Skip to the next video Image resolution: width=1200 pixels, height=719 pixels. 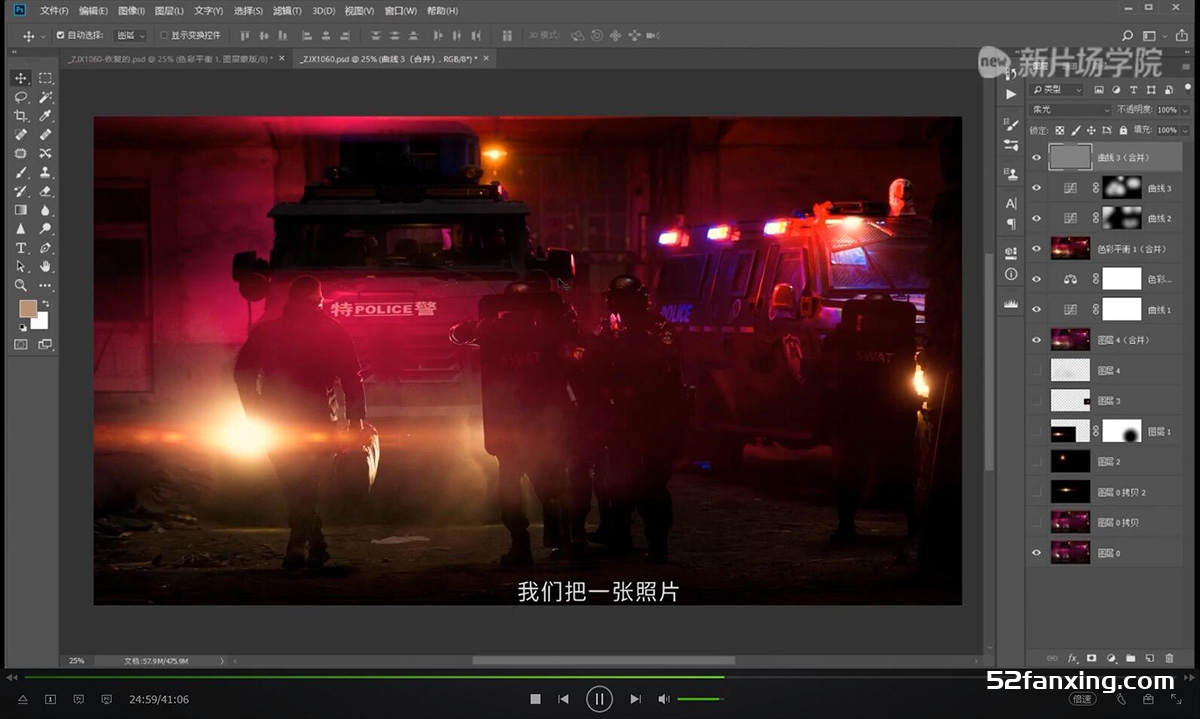coord(635,699)
